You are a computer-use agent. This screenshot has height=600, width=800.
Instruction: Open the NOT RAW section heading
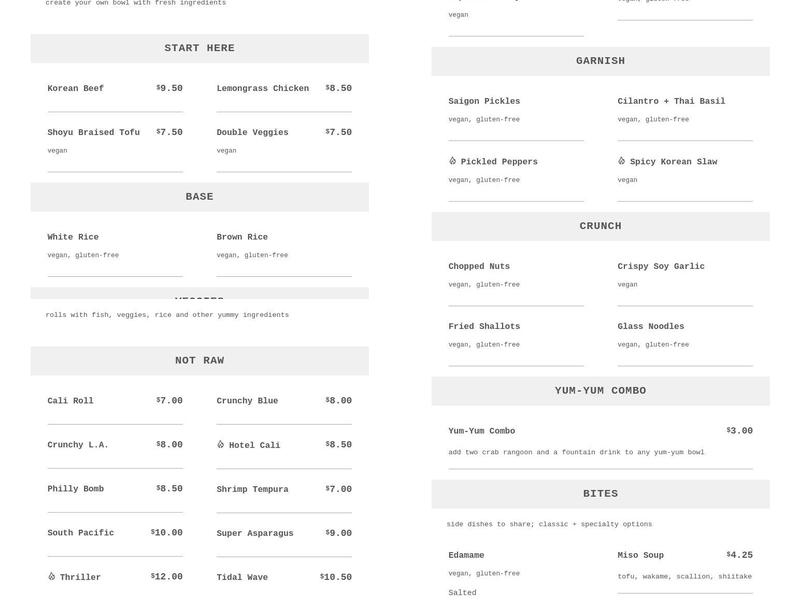(x=199, y=361)
